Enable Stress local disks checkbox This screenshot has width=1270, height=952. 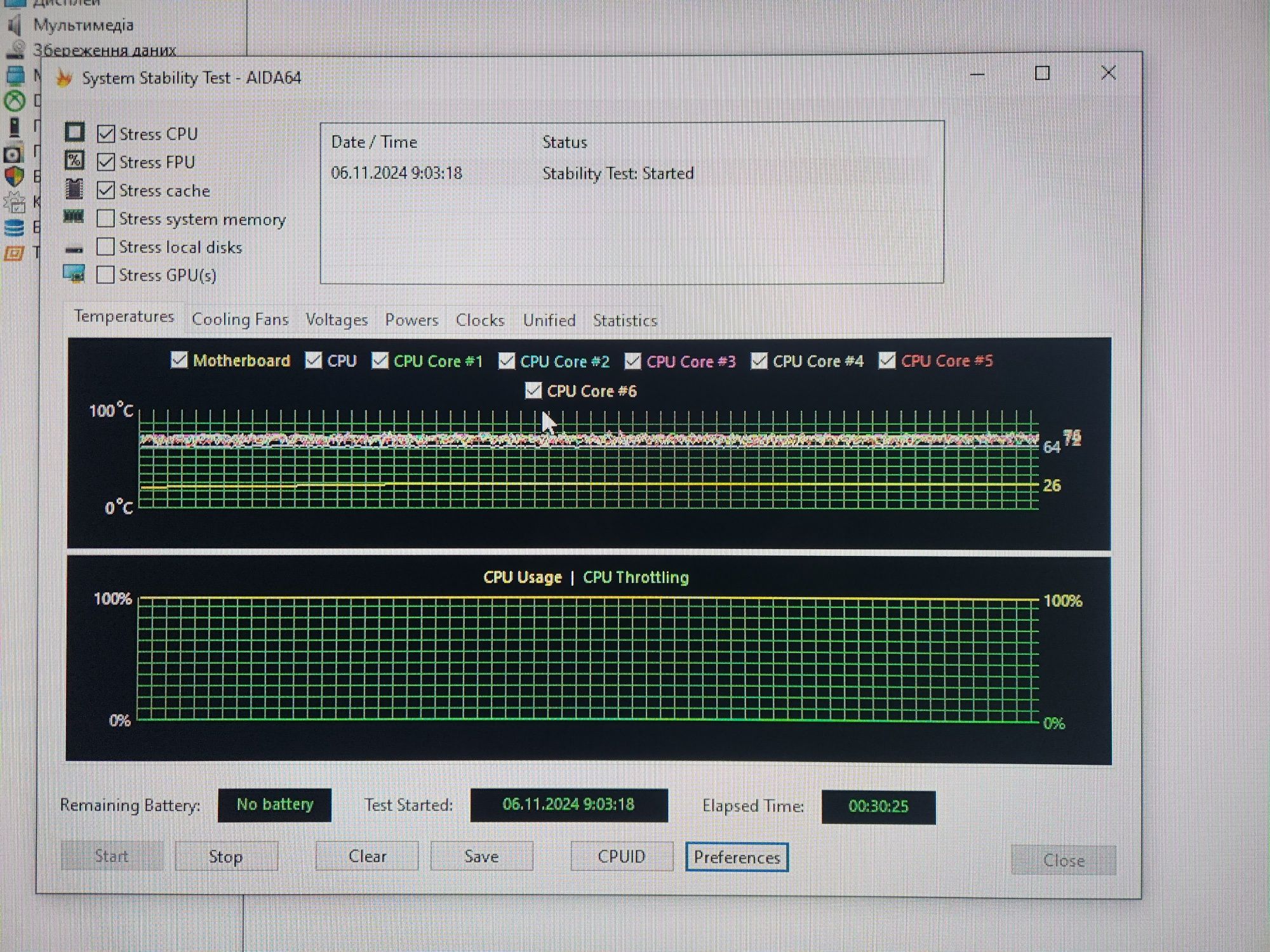105,246
